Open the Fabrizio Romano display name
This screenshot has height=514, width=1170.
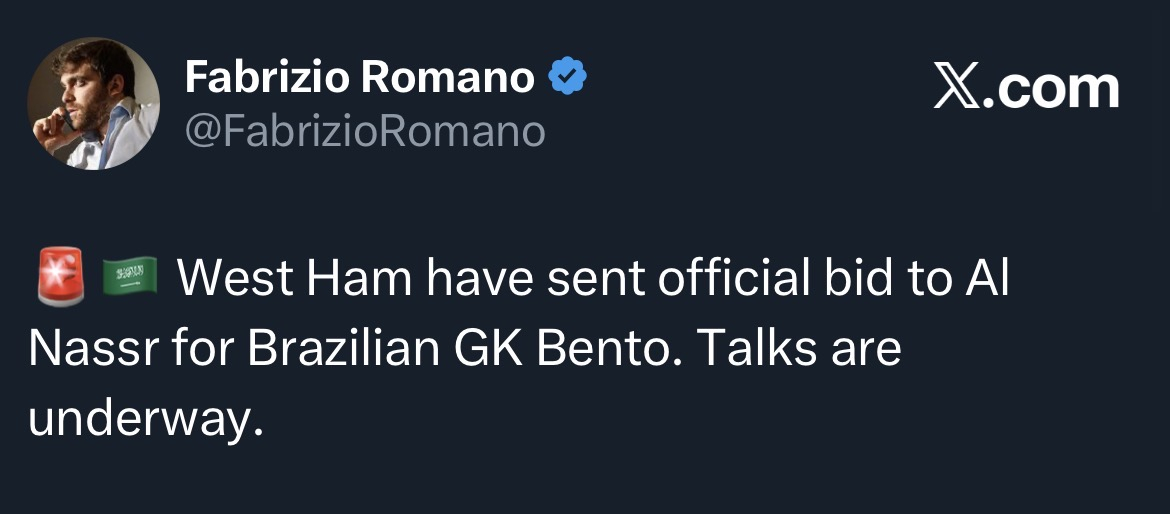pyautogui.click(x=359, y=78)
